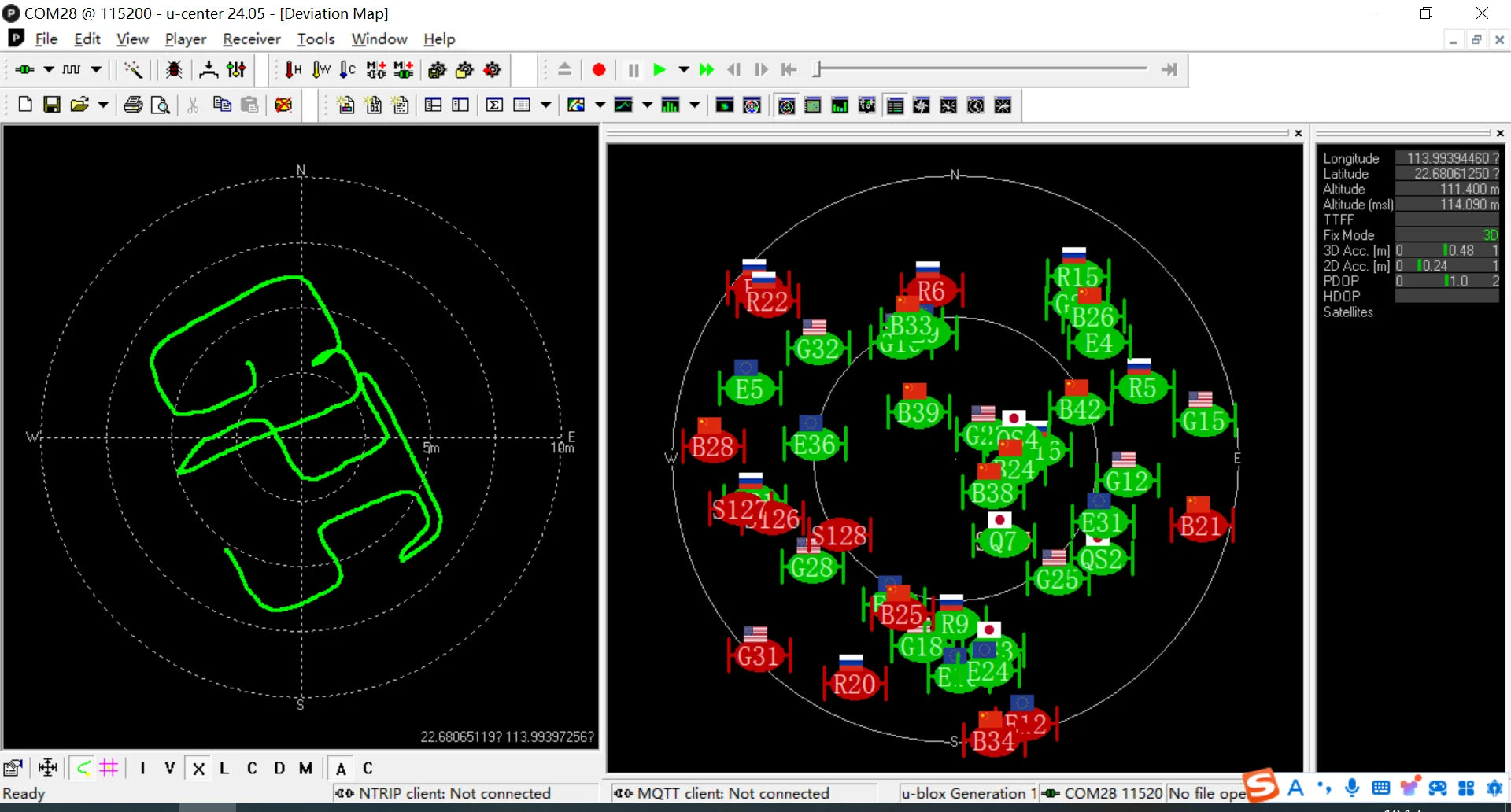Click the coldstart thermometer C icon
The width and height of the screenshot is (1511, 812).
point(348,70)
